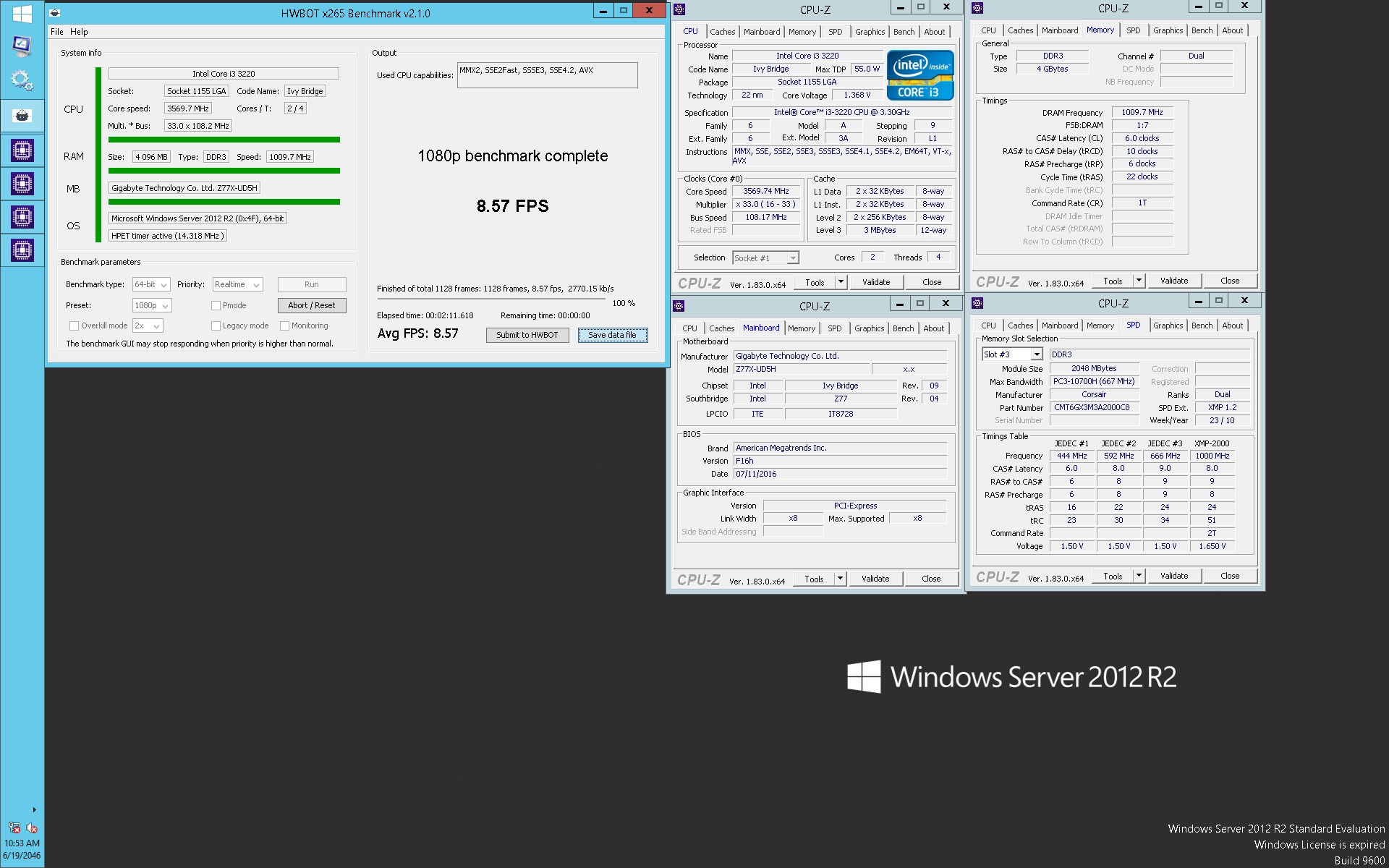1389x868 pixels.
Task: Click Validate in CPU-Z CPU tab window
Action: (875, 282)
